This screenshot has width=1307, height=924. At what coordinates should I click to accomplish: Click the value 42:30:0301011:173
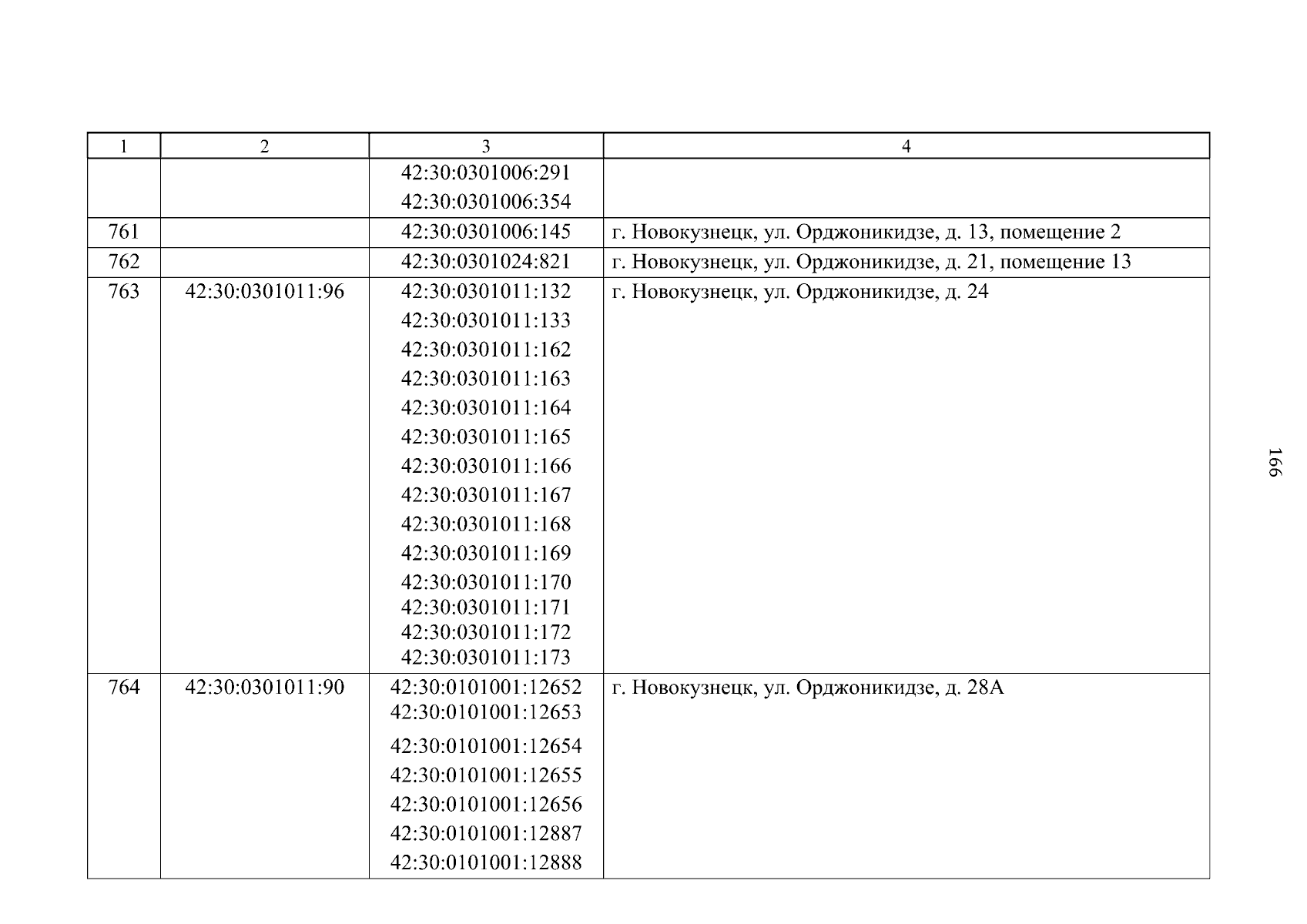click(486, 658)
